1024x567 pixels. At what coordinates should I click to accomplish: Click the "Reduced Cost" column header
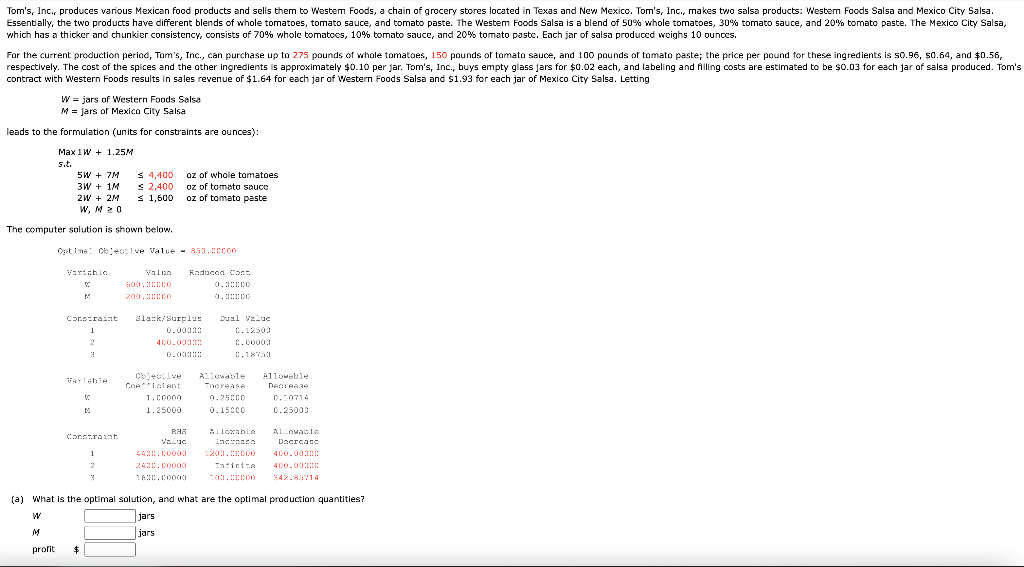(x=219, y=272)
